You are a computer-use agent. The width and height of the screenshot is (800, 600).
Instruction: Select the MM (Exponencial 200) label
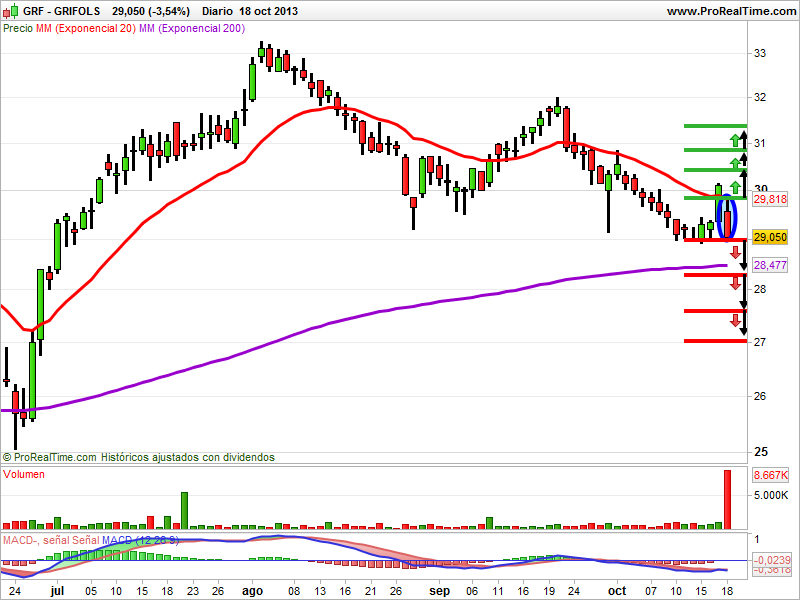tap(192, 29)
